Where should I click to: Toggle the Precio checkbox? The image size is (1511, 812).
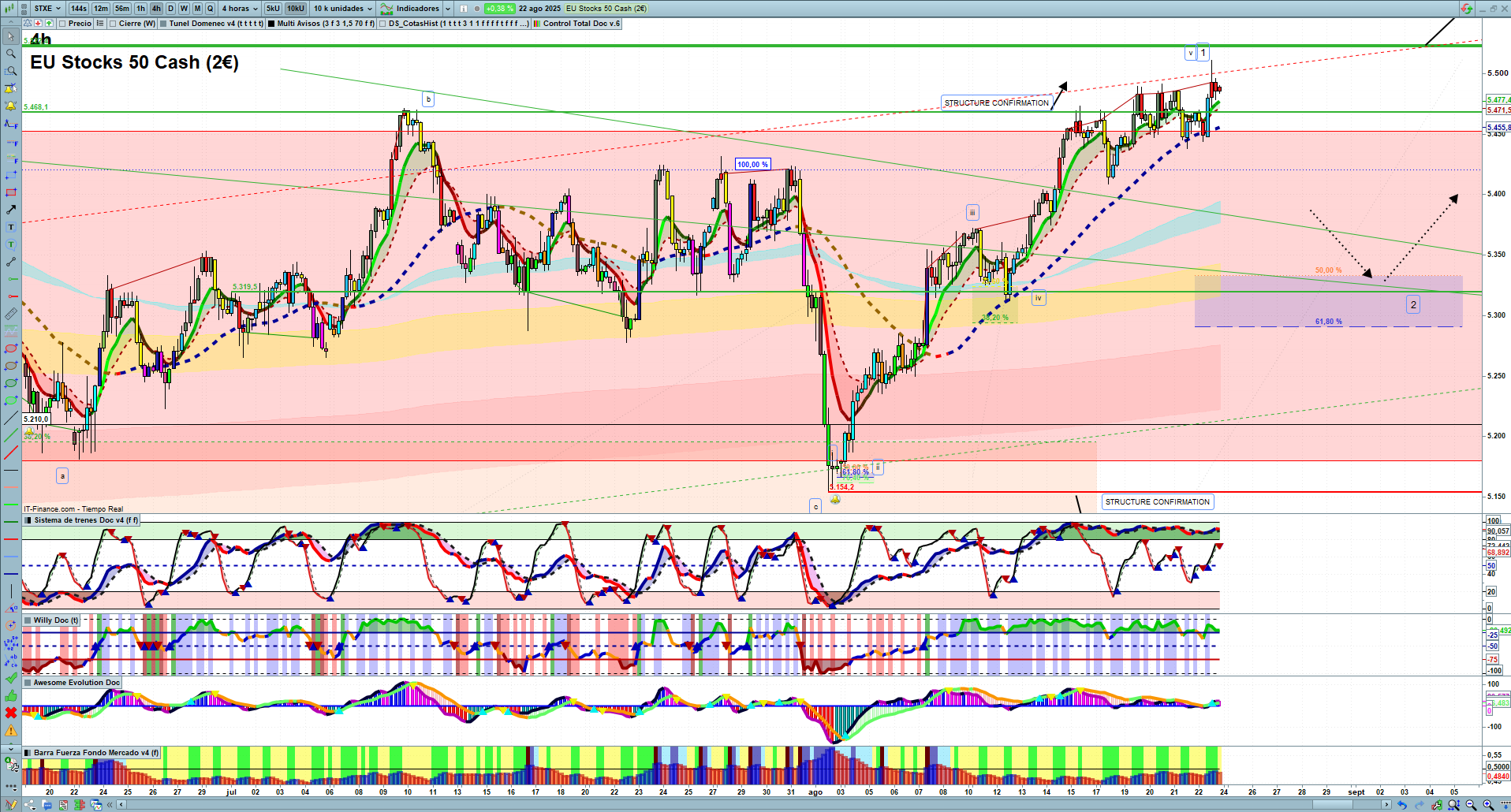[x=63, y=24]
